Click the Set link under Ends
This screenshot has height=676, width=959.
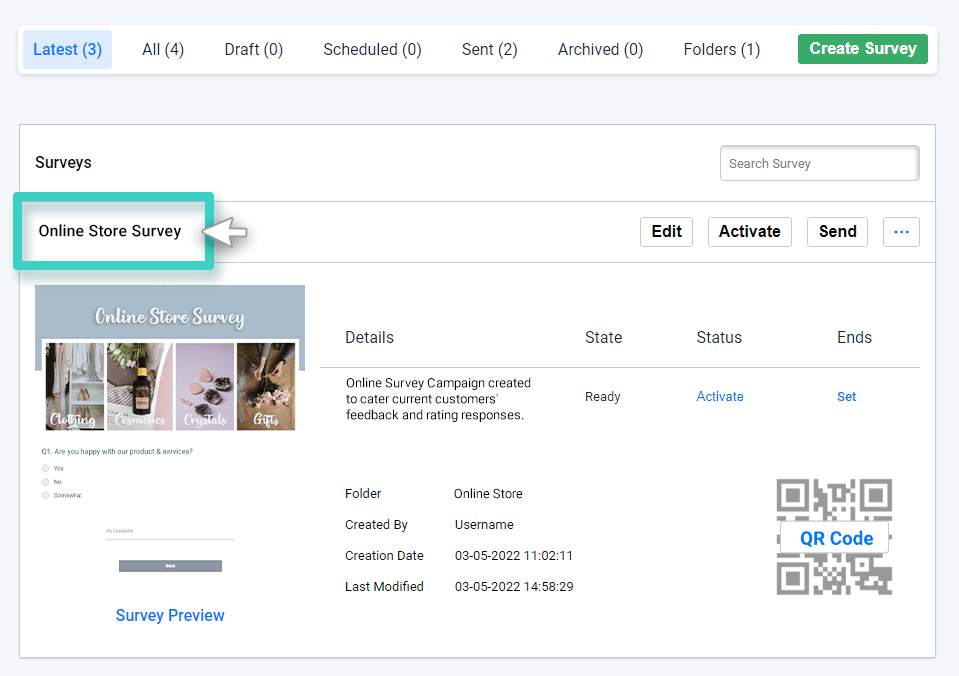[846, 397]
